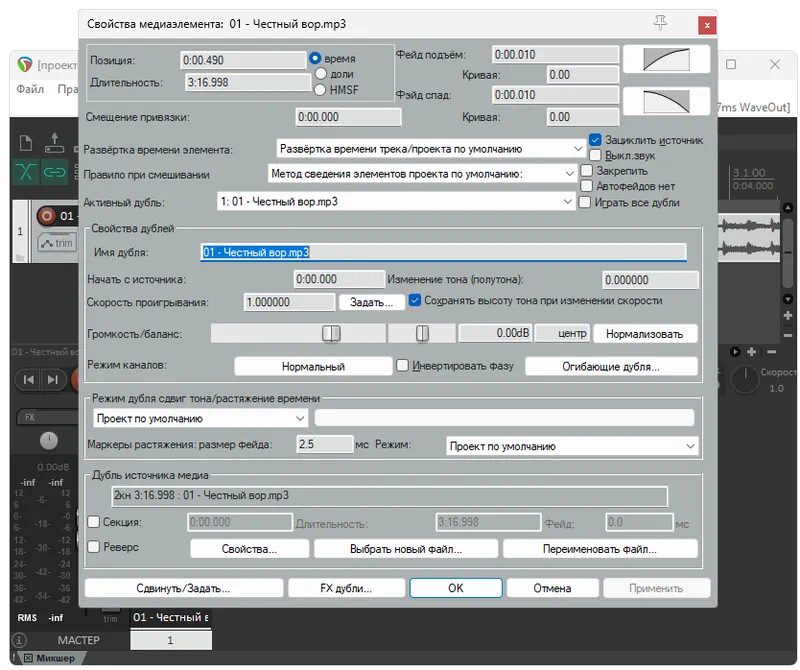Viewport: 800px width, 670px height.
Task: Enable 'Закрепить' checkbox
Action: (x=587, y=170)
